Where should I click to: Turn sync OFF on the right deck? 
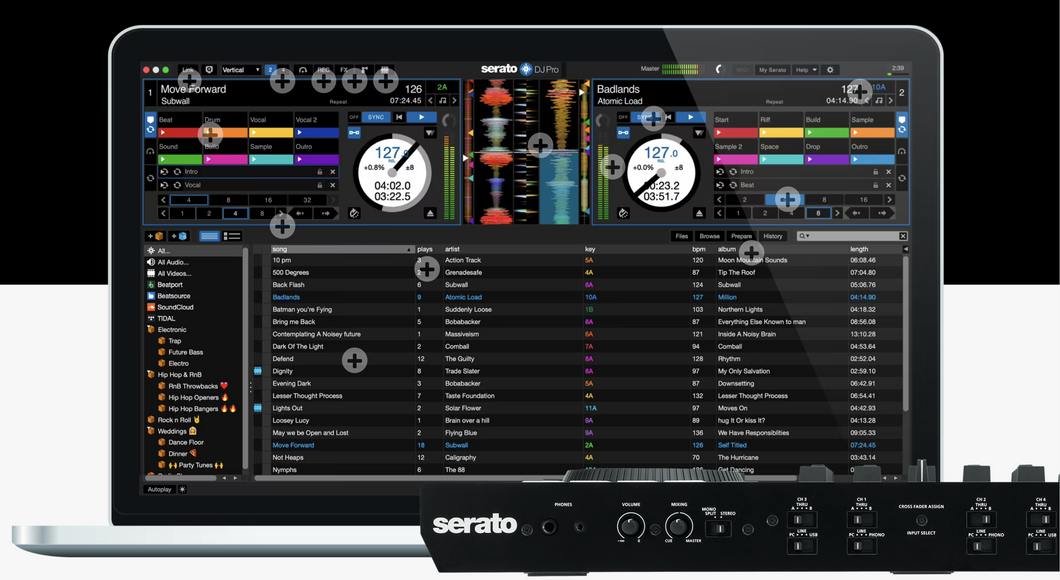(623, 117)
